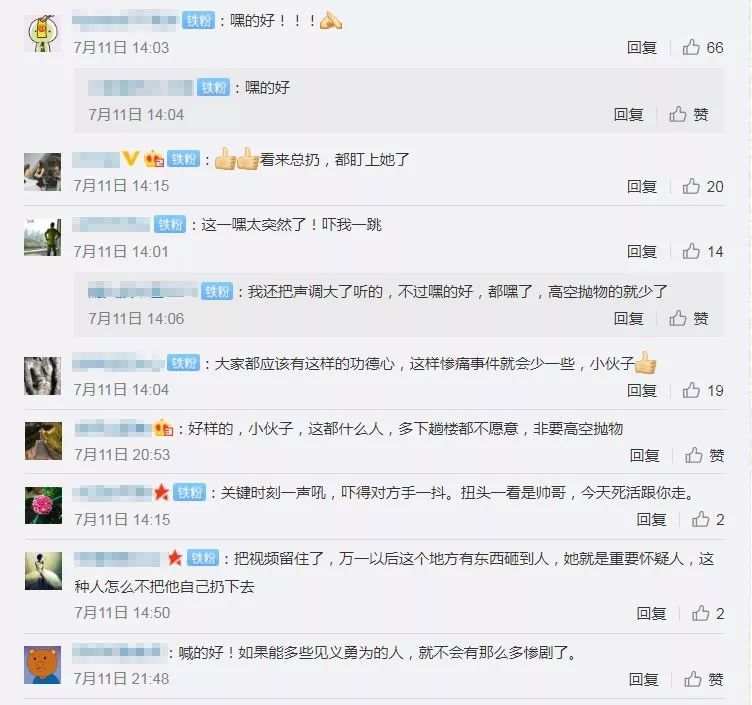Reply to the last comment at 21:48
The width and height of the screenshot is (752, 705).
[644, 679]
